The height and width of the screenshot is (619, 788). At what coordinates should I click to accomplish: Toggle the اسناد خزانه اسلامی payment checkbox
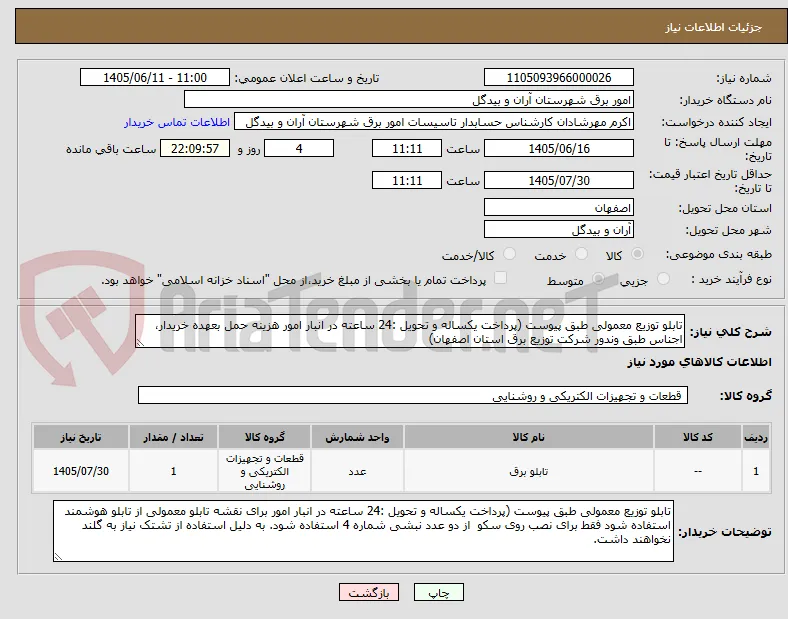click(x=501, y=278)
